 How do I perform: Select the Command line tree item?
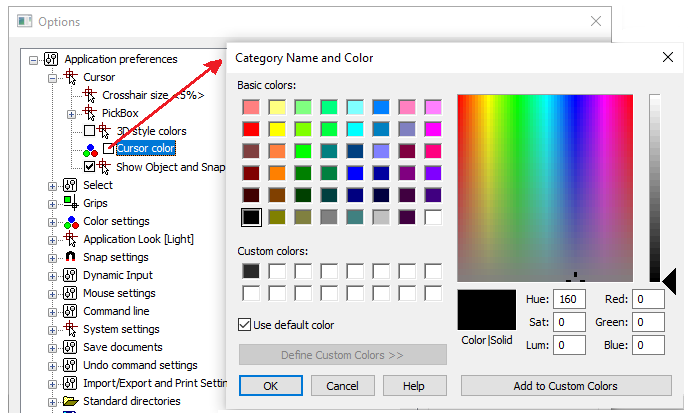click(x=116, y=311)
